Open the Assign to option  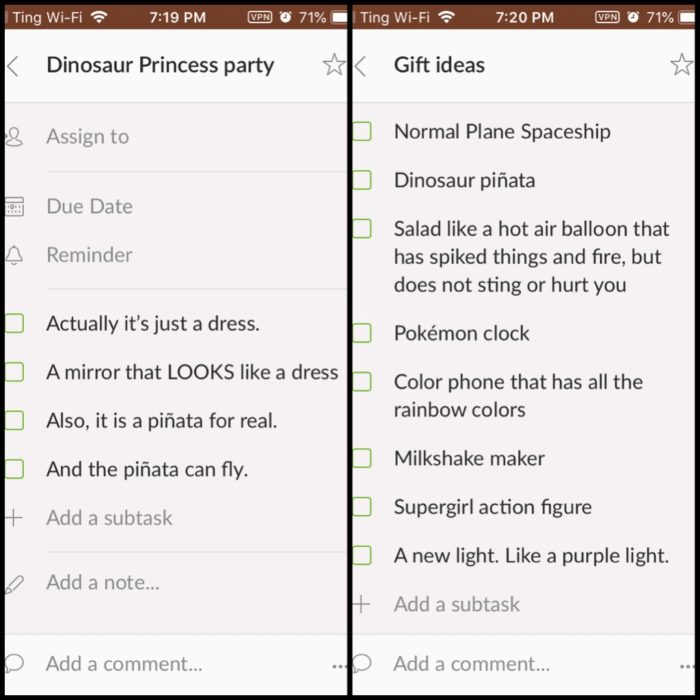176,137
